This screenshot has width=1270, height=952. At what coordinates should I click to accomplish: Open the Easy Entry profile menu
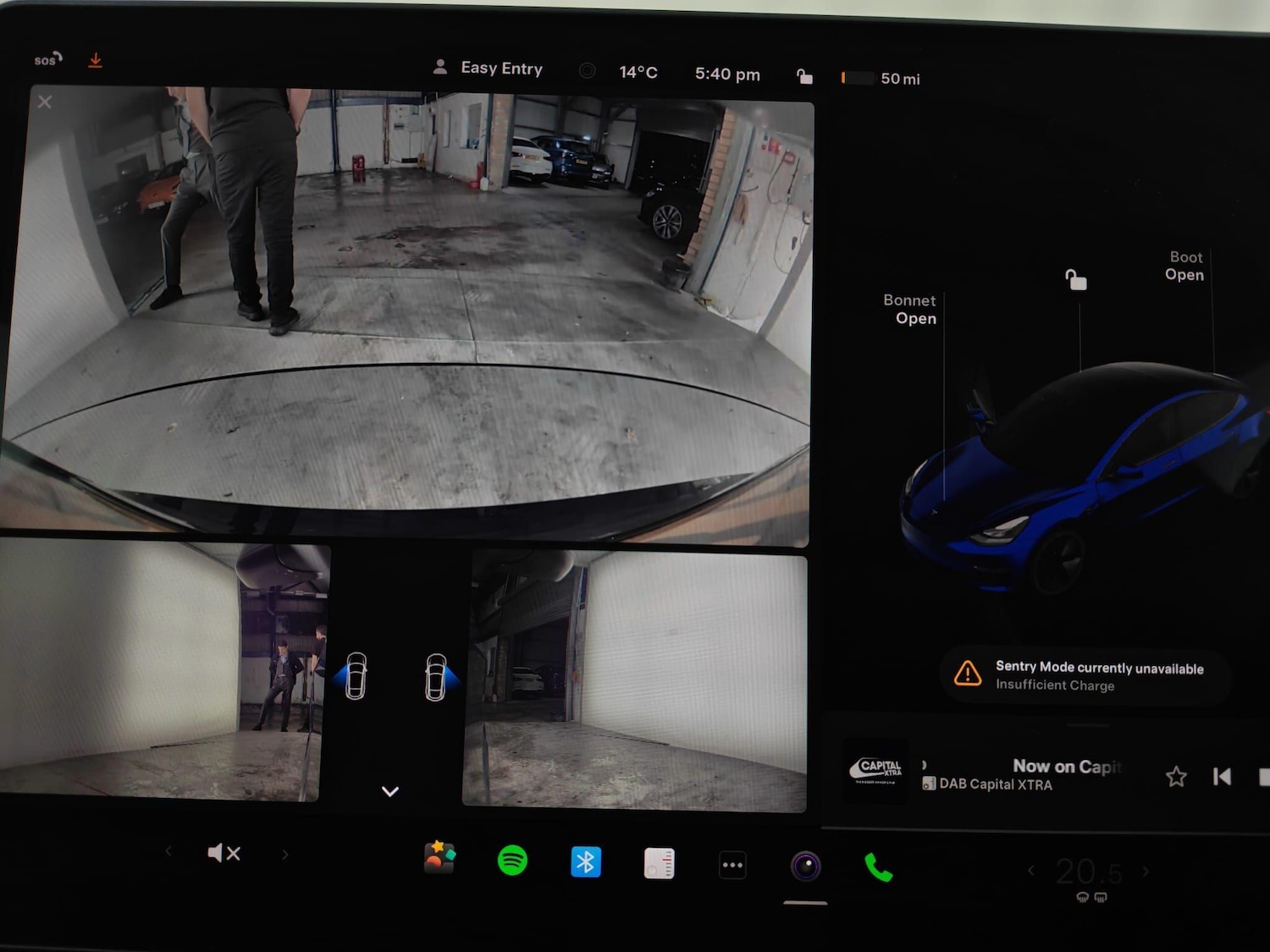[x=489, y=69]
